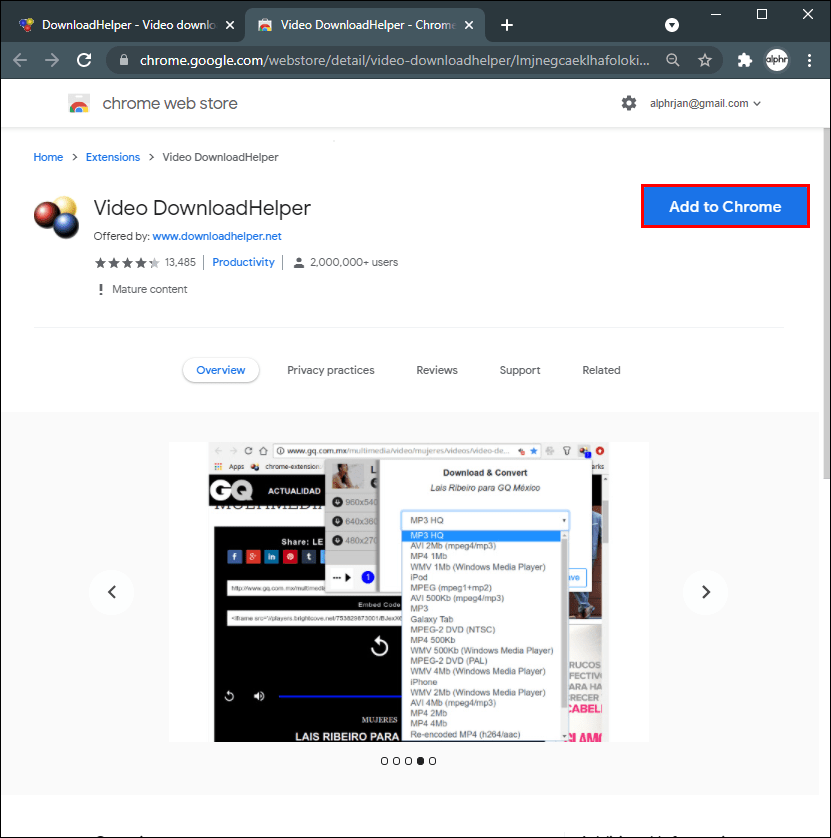Image resolution: width=831 pixels, height=838 pixels.
Task: Open the Chrome three-dot menu
Action: click(x=810, y=60)
